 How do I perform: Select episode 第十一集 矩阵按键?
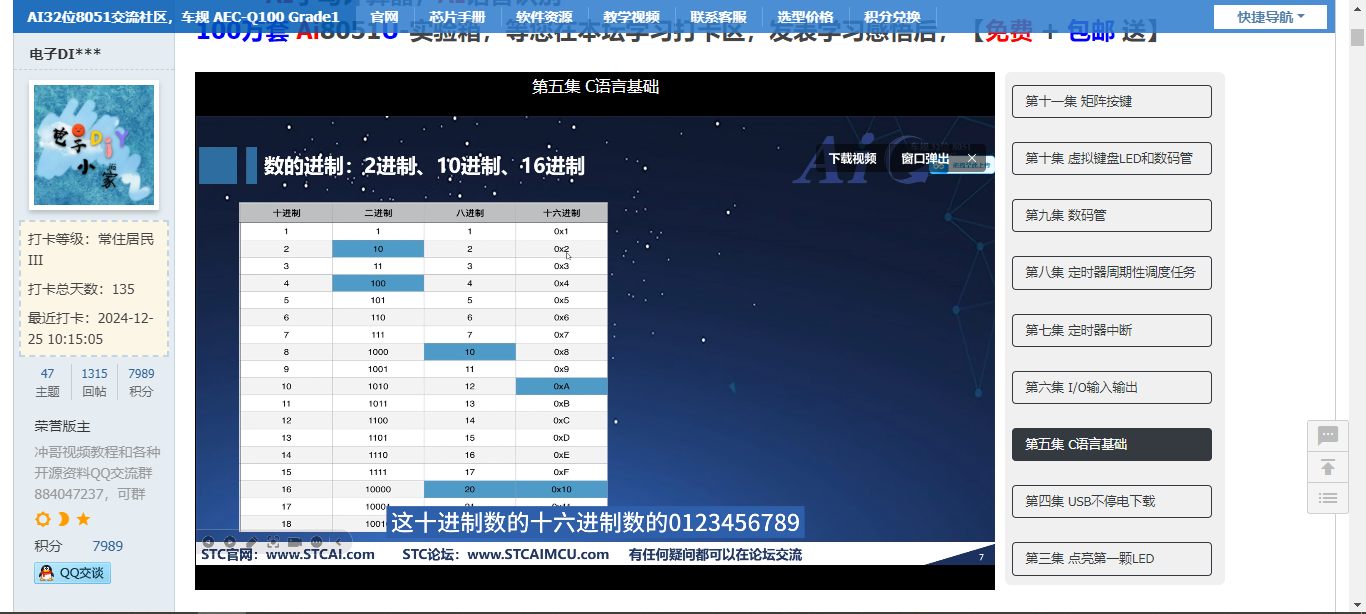[1112, 101]
